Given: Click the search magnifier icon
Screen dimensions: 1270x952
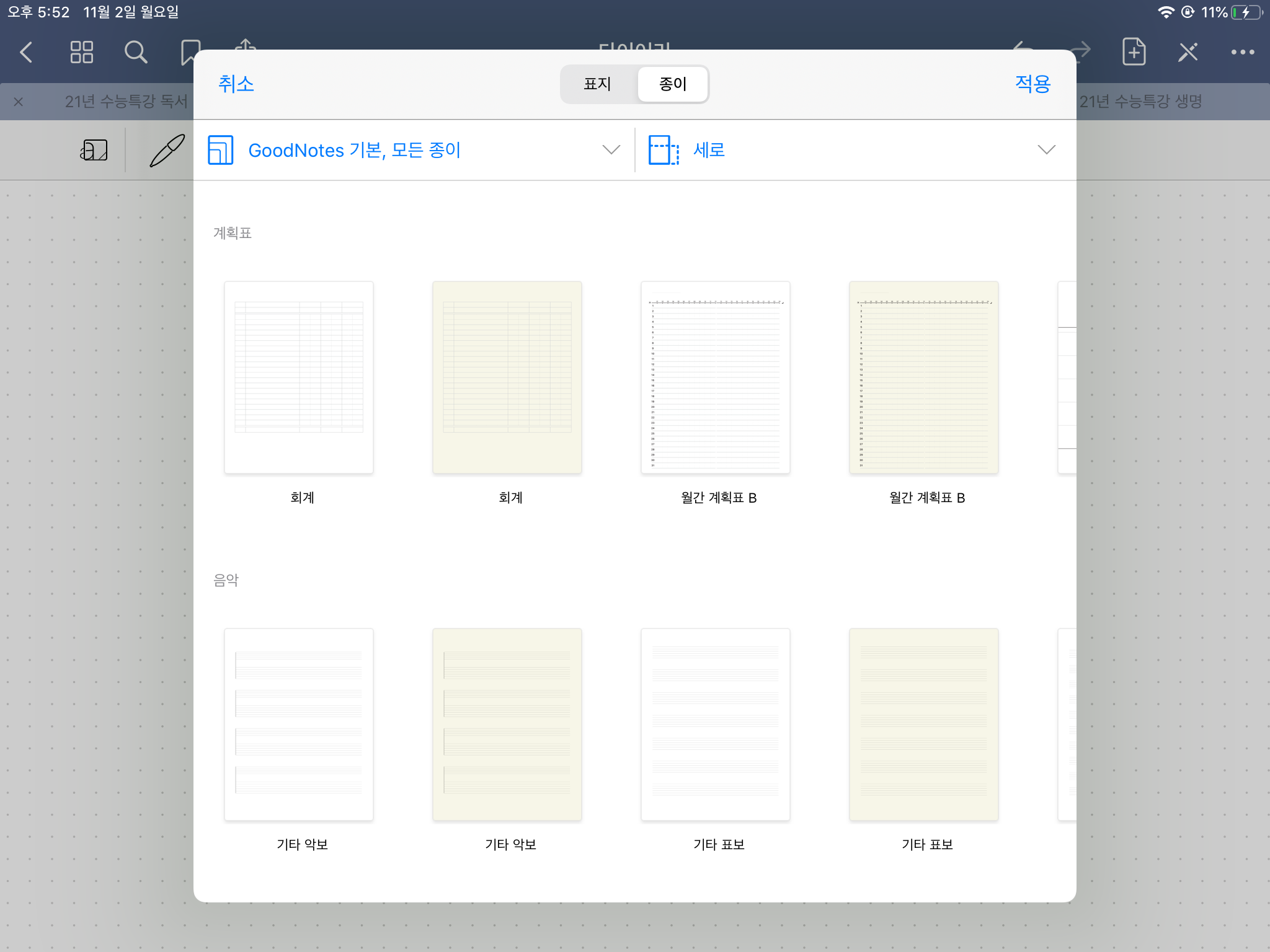Looking at the screenshot, I should click(x=136, y=52).
